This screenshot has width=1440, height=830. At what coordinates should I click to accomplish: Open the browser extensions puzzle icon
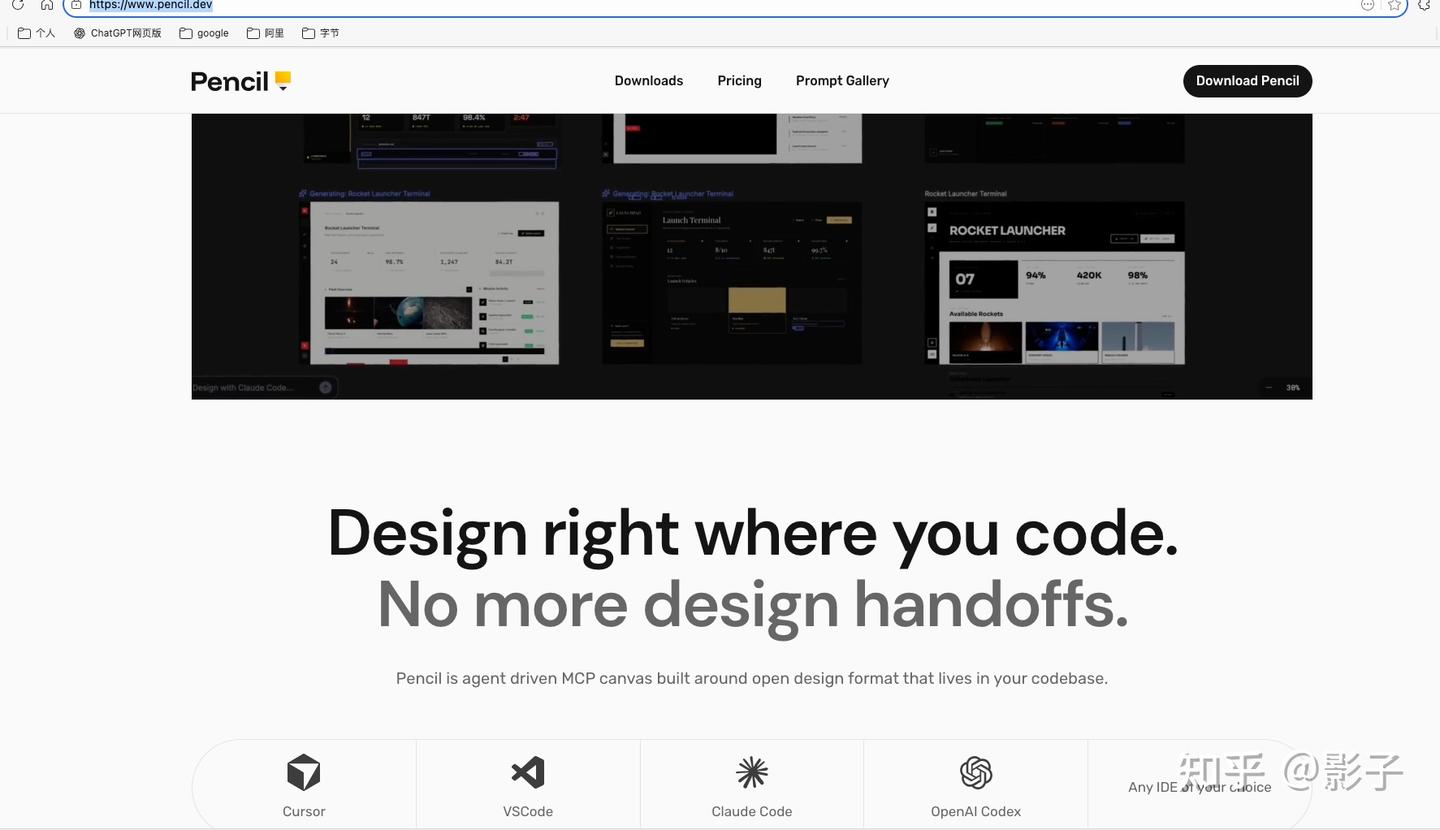click(x=1426, y=5)
